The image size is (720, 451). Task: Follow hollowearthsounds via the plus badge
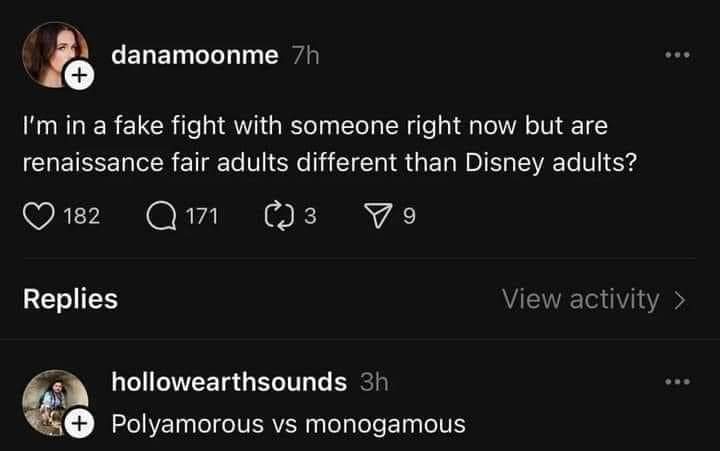[x=79, y=425]
